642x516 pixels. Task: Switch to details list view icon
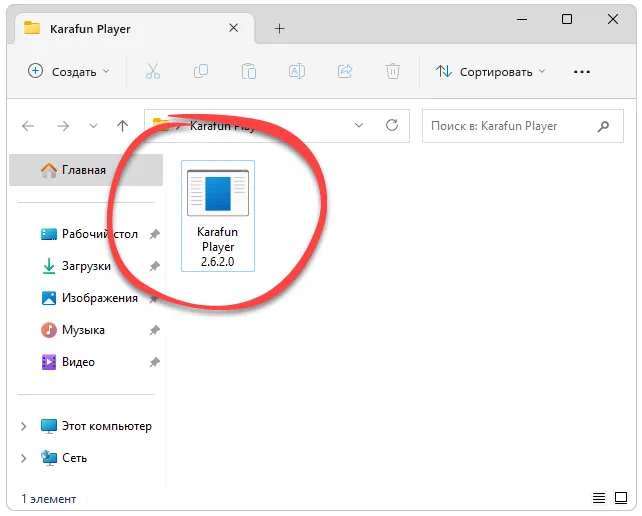pos(599,498)
